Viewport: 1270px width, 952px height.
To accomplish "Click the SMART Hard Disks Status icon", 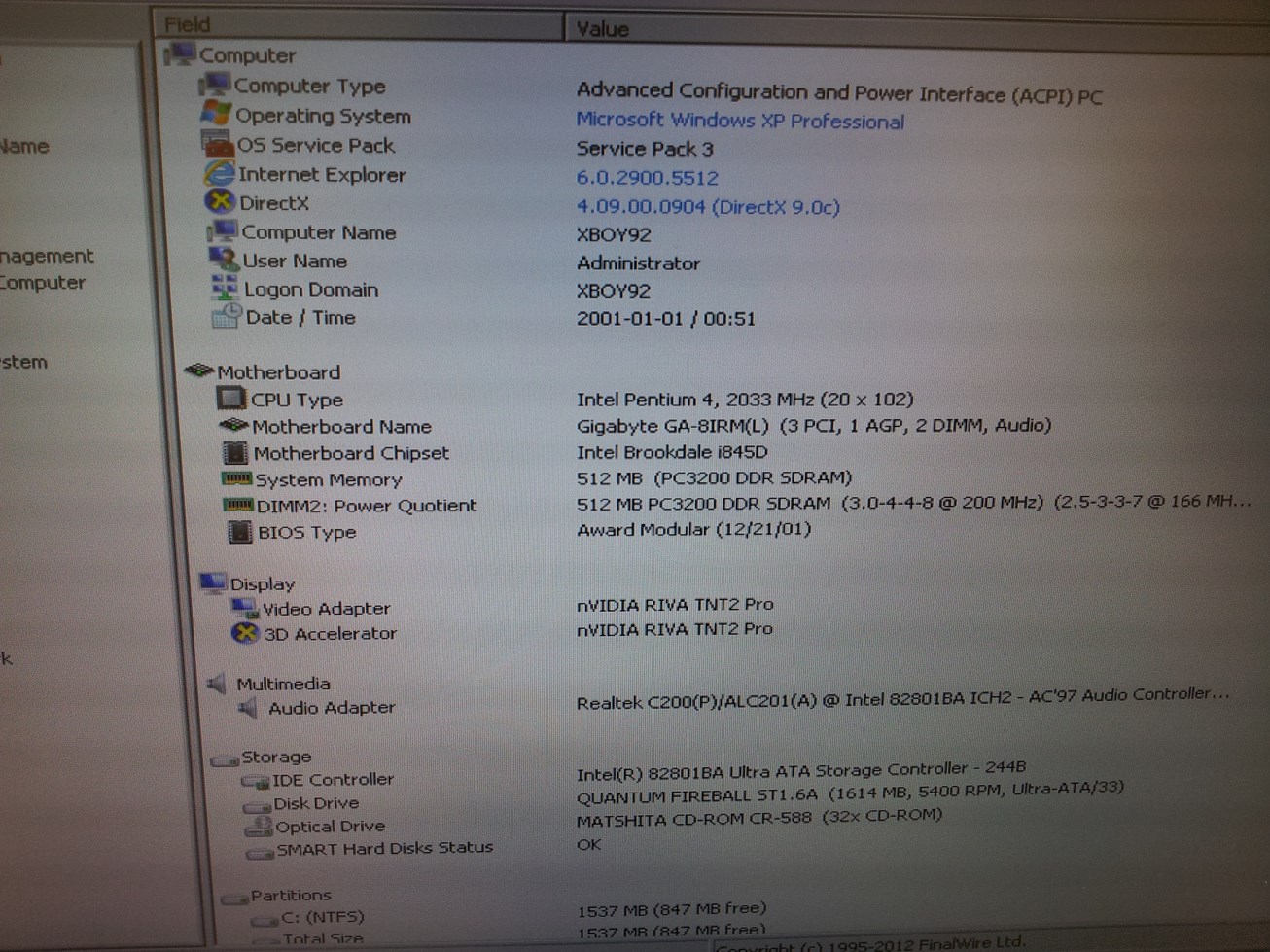I will pos(261,851).
